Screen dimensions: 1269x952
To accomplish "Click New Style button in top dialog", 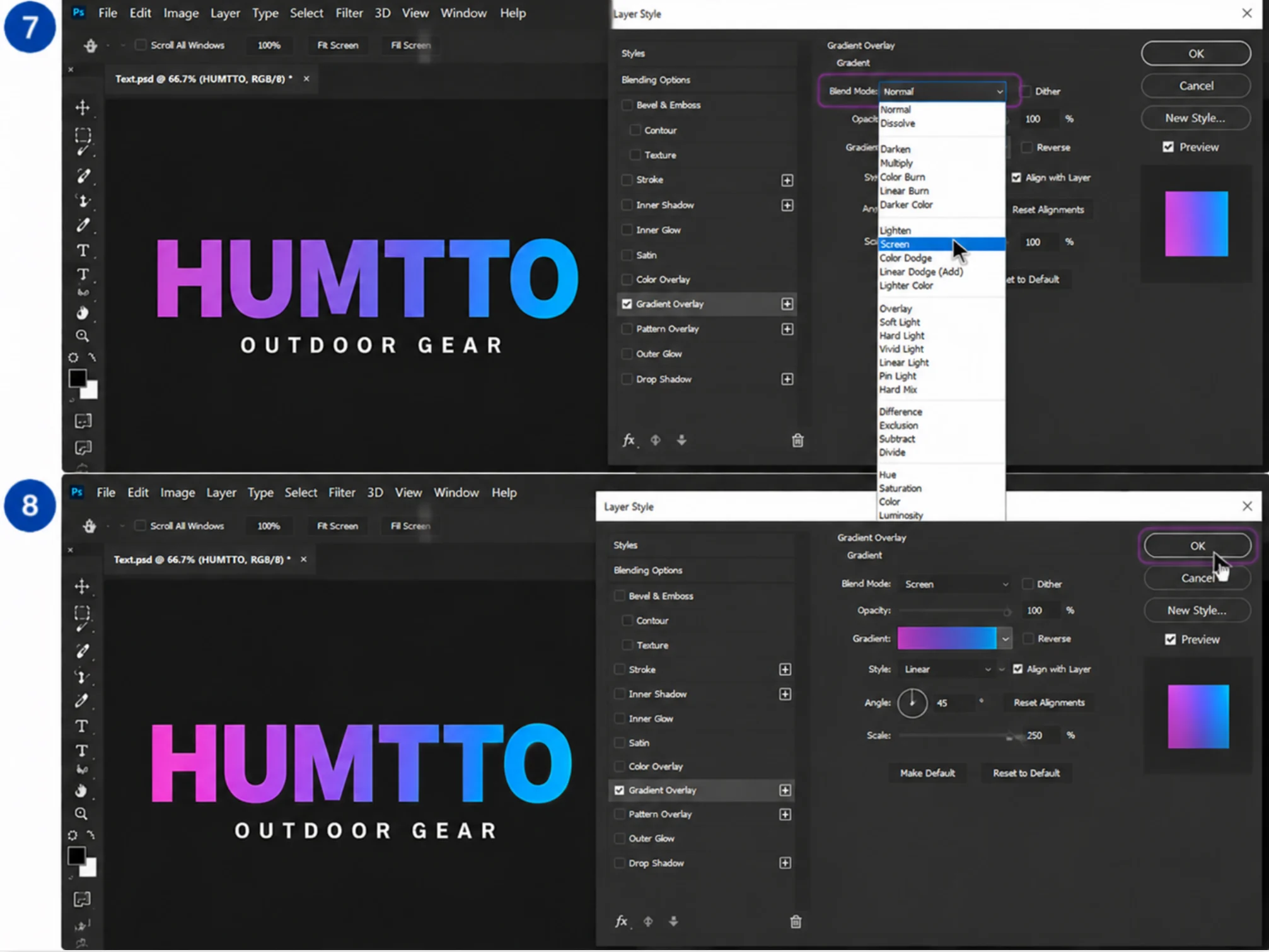I will 1196,118.
